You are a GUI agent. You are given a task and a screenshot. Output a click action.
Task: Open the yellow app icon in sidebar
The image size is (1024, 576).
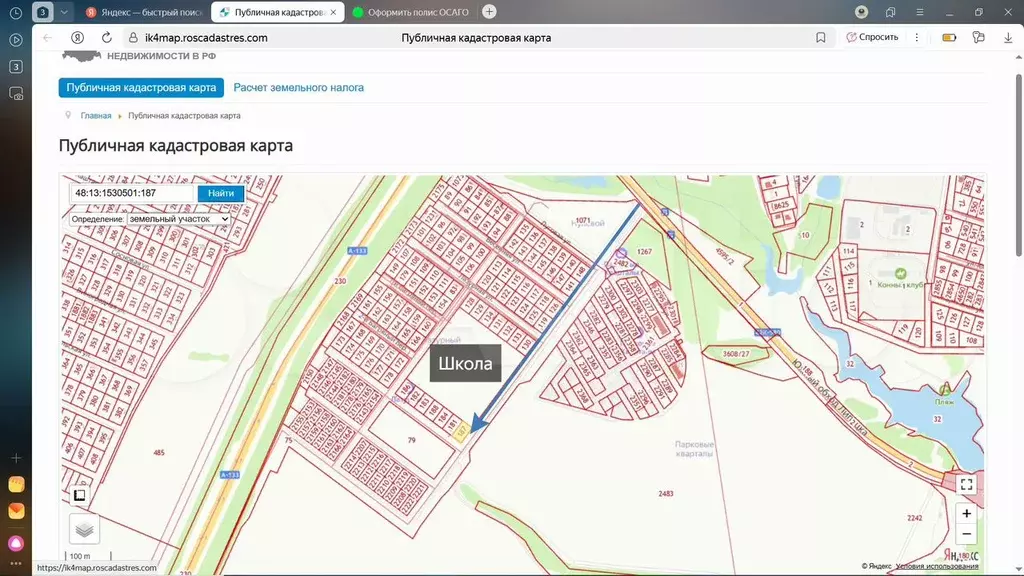pyautogui.click(x=16, y=485)
